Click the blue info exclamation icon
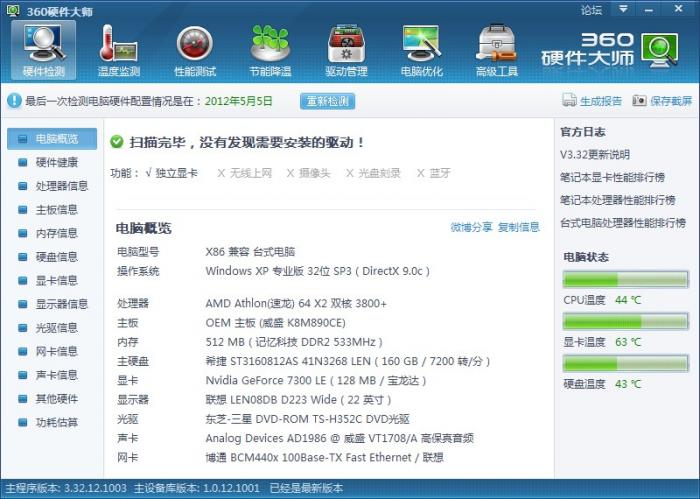This screenshot has height=499, width=700. pyautogui.click(x=14, y=101)
